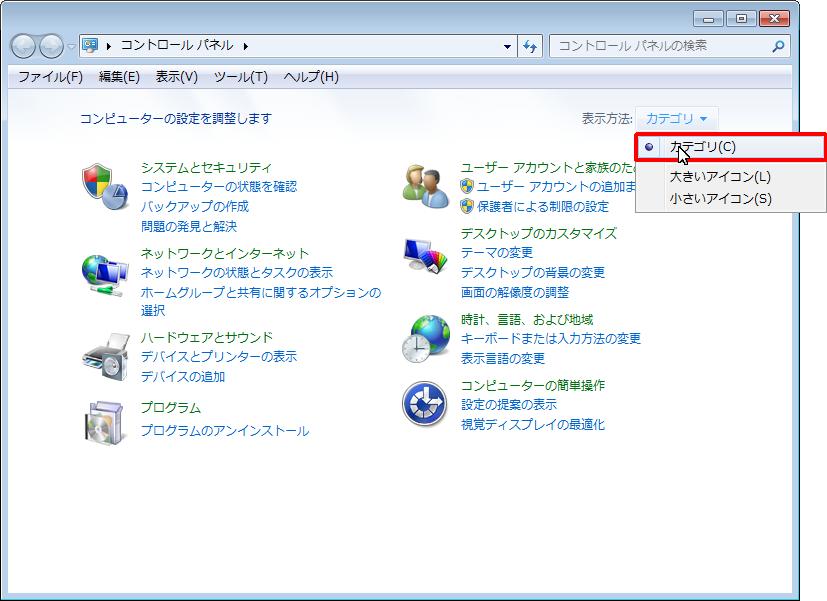Expand the arrow after コントロール パネル breadcrumb
The height and width of the screenshot is (601, 827).
coord(245,46)
